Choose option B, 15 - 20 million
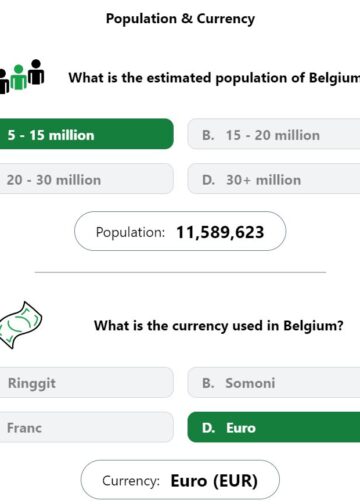360x504 pixels. coord(274,135)
